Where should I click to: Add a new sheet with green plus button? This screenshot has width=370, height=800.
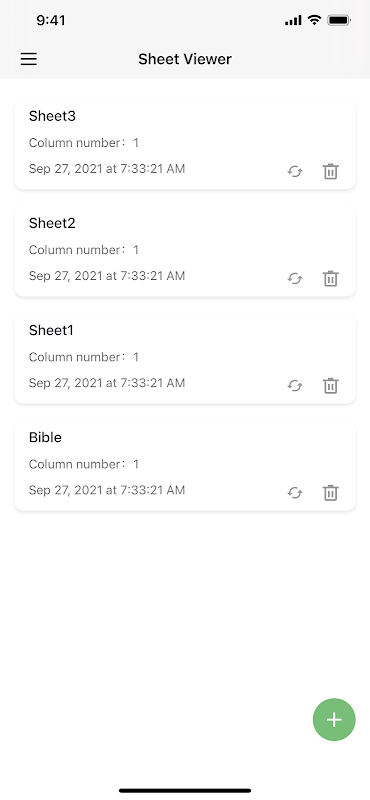(x=334, y=719)
